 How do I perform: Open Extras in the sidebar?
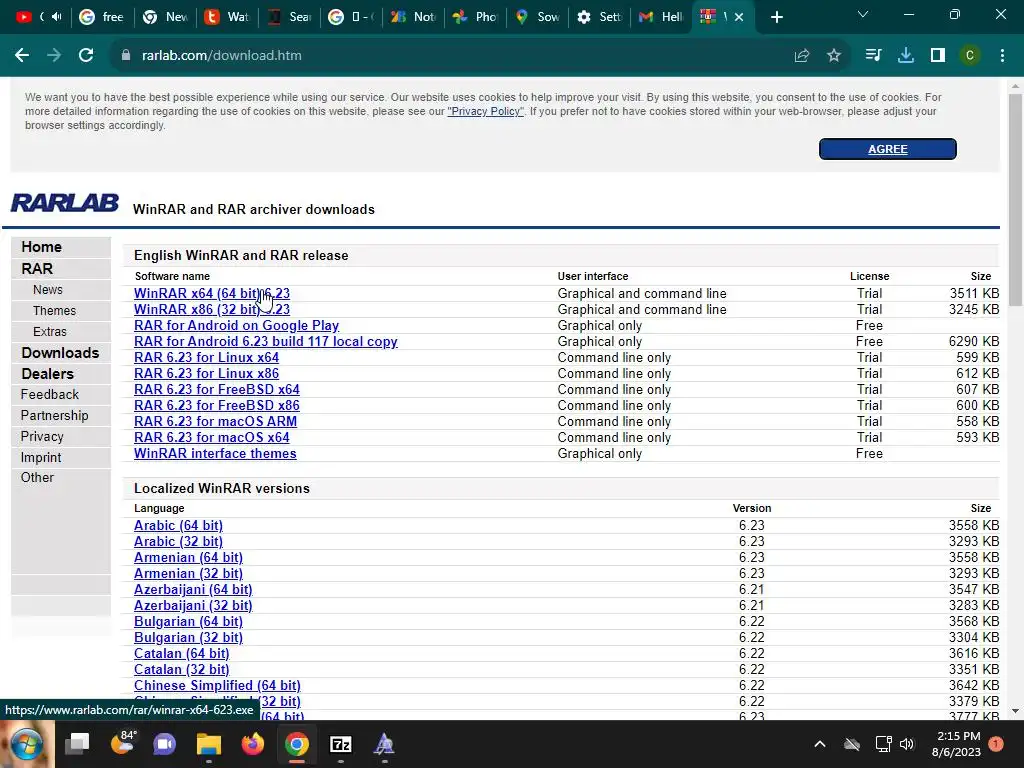(50, 332)
